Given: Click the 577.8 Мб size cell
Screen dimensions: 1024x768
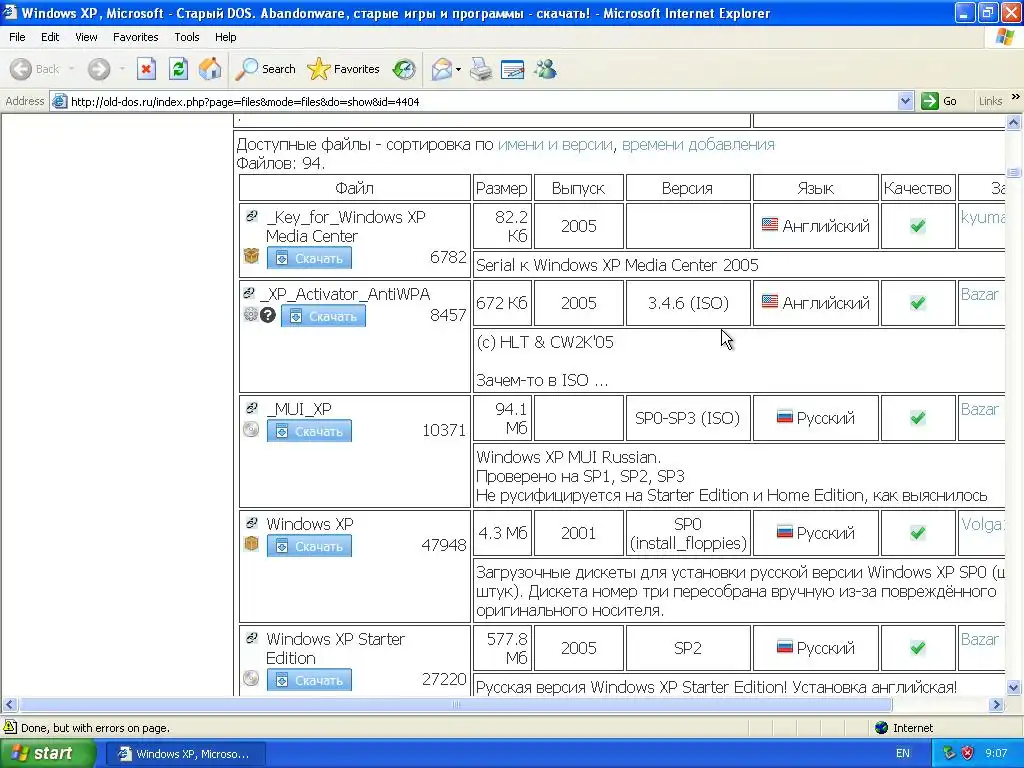Looking at the screenshot, I should (502, 648).
